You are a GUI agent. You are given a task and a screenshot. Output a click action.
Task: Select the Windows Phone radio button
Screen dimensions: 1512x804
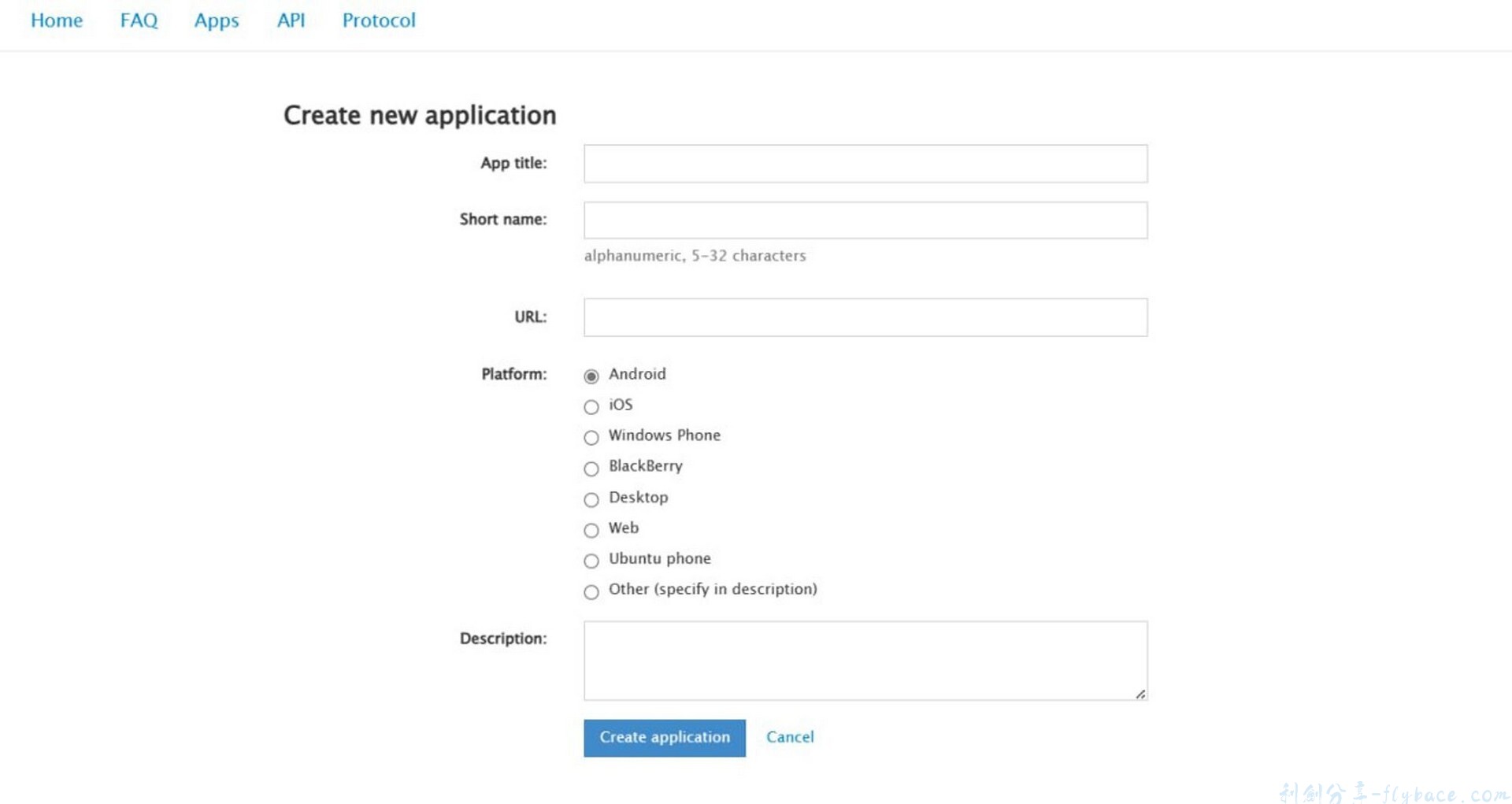591,438
